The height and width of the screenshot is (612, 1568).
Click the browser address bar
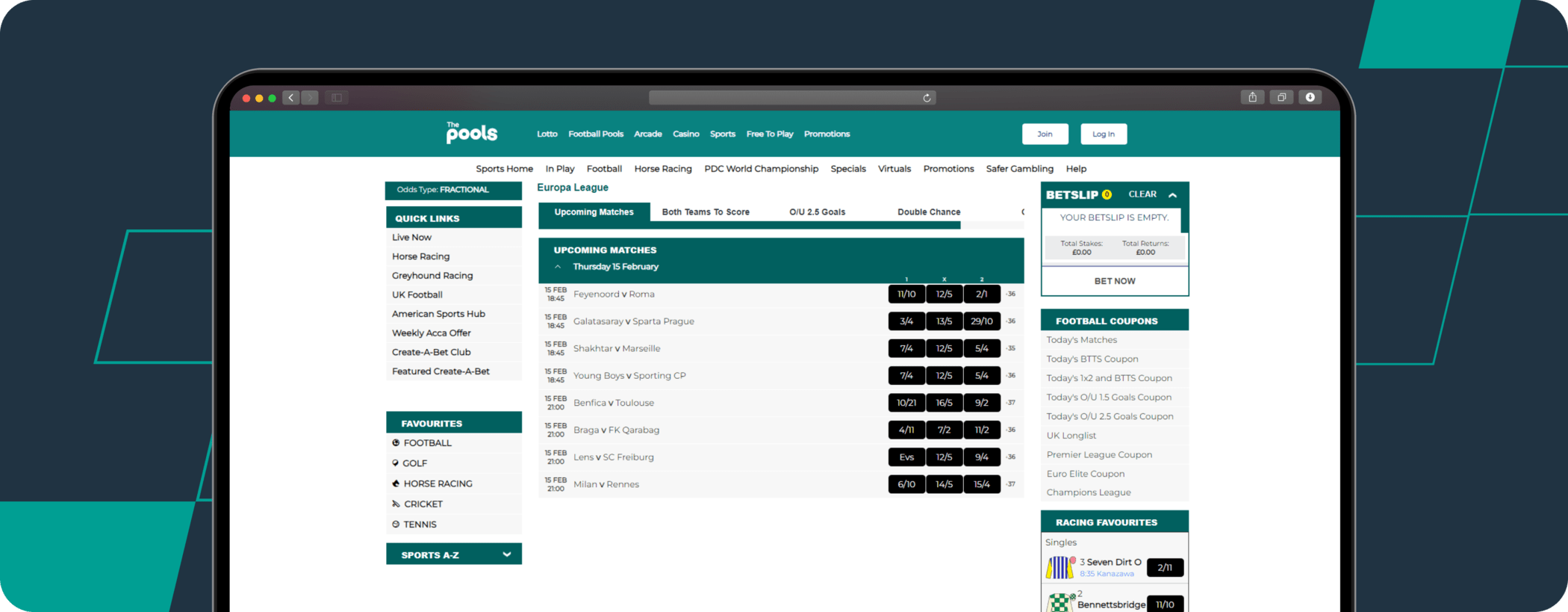[792, 98]
